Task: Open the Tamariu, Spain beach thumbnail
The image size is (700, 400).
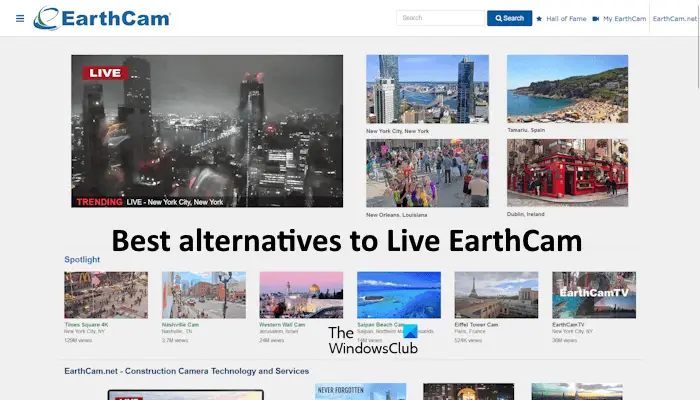Action: 567,89
